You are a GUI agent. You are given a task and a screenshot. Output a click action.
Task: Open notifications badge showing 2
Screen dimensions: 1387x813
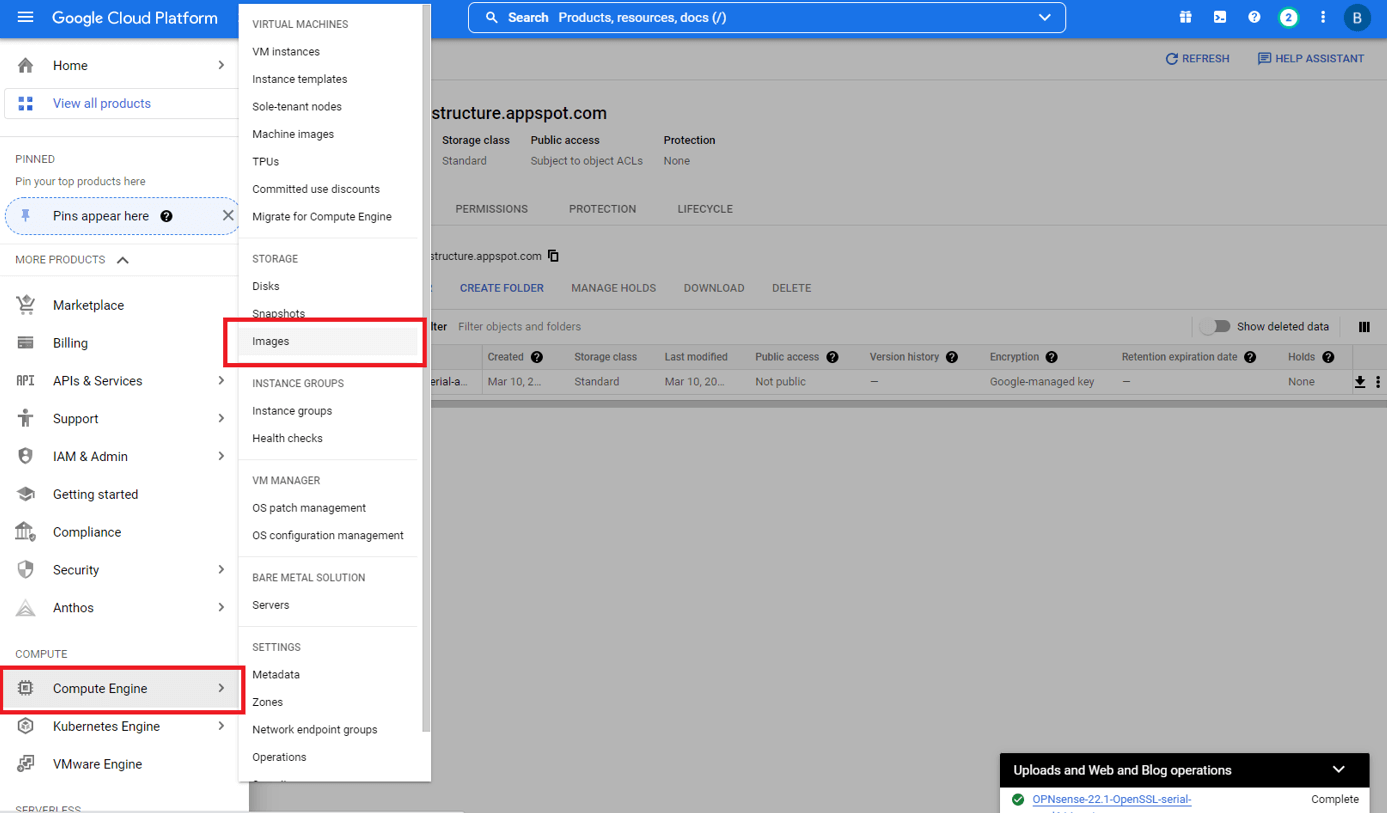1288,17
